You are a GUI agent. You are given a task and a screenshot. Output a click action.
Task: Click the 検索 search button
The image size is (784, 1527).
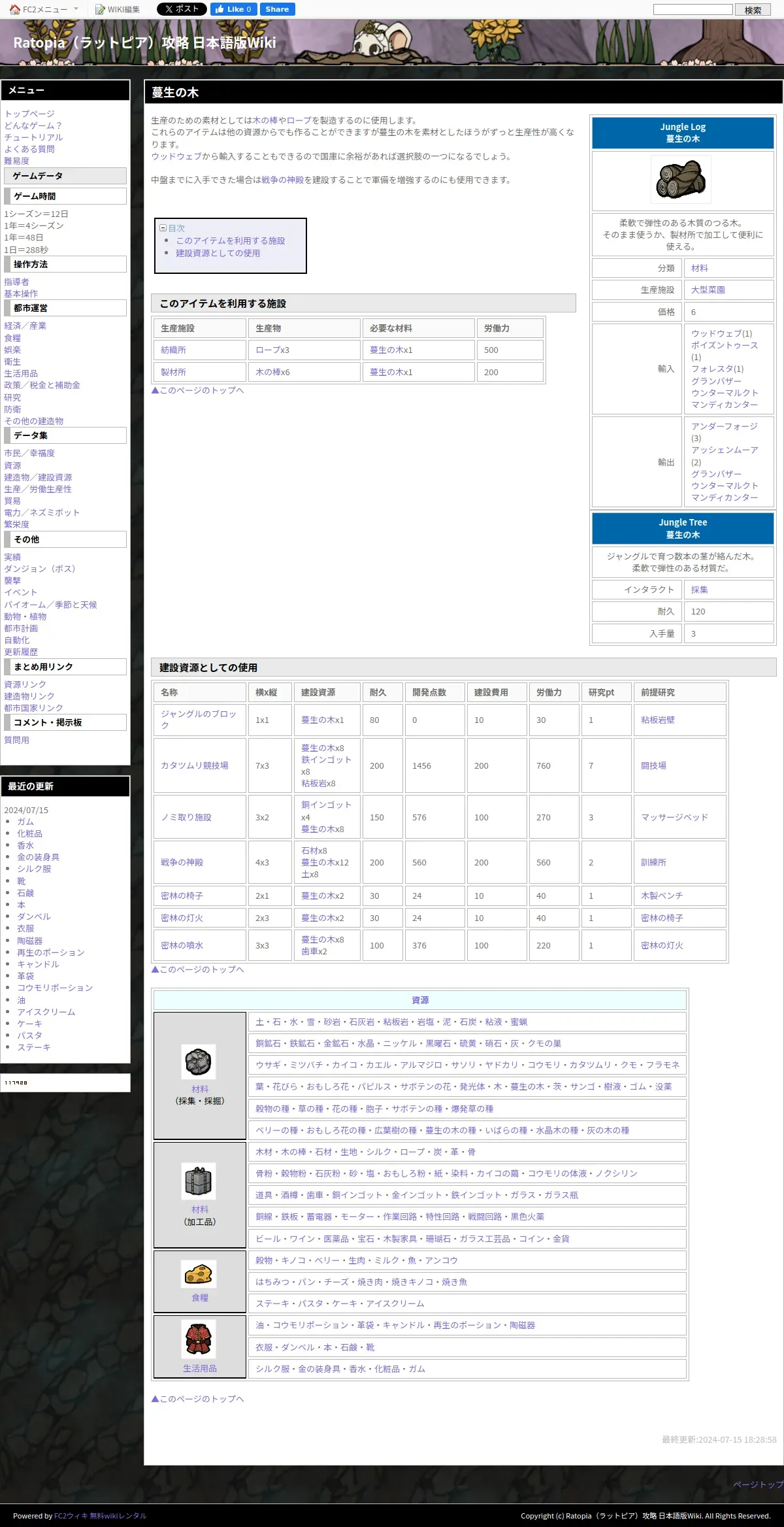(x=753, y=10)
